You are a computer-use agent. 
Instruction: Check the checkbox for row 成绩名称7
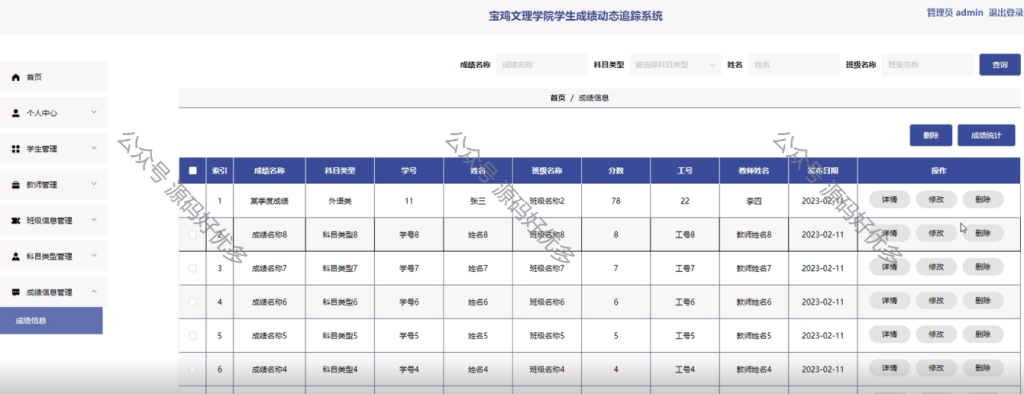[193, 268]
